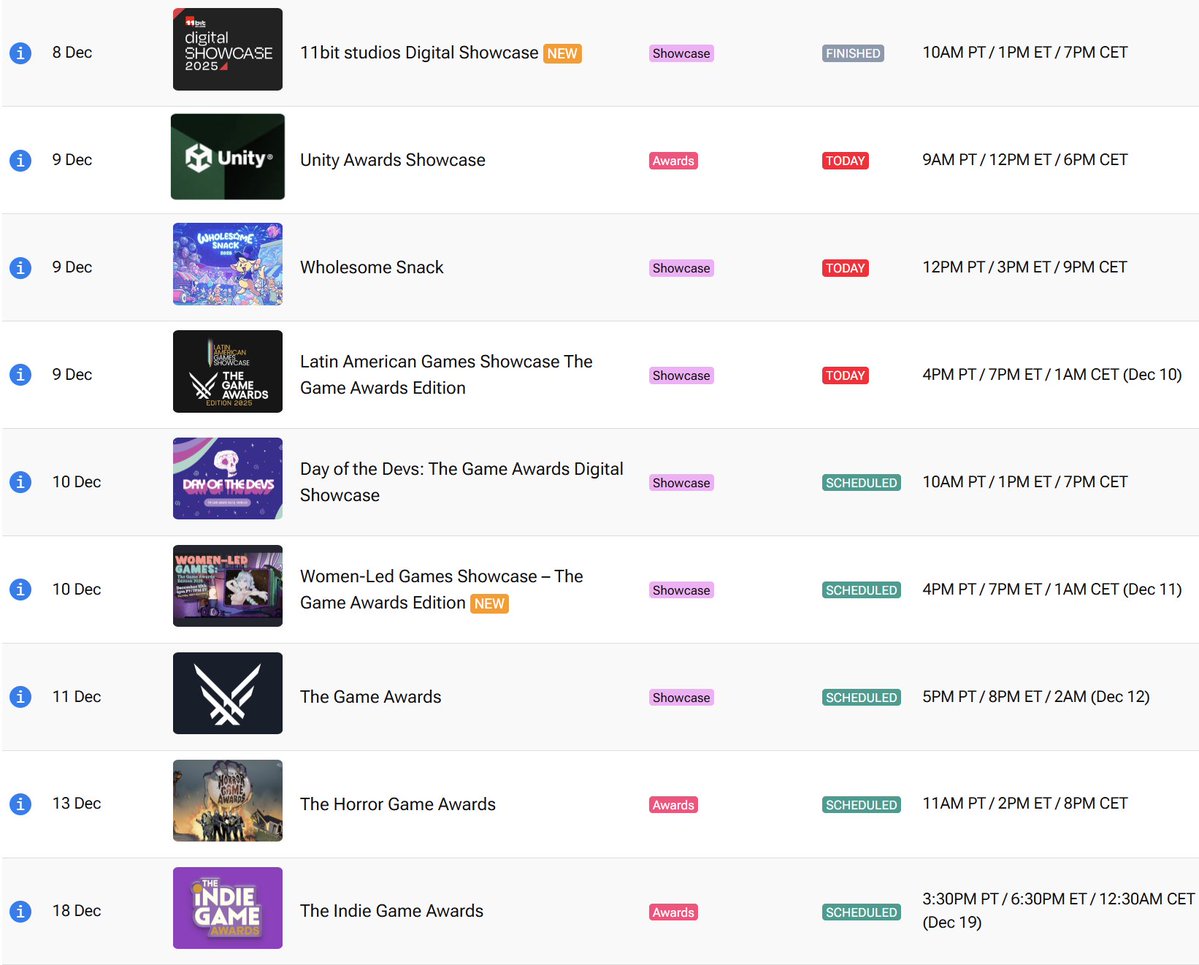
Task: Click SCHEDULED badge on Day of the Devs row
Action: click(x=862, y=482)
